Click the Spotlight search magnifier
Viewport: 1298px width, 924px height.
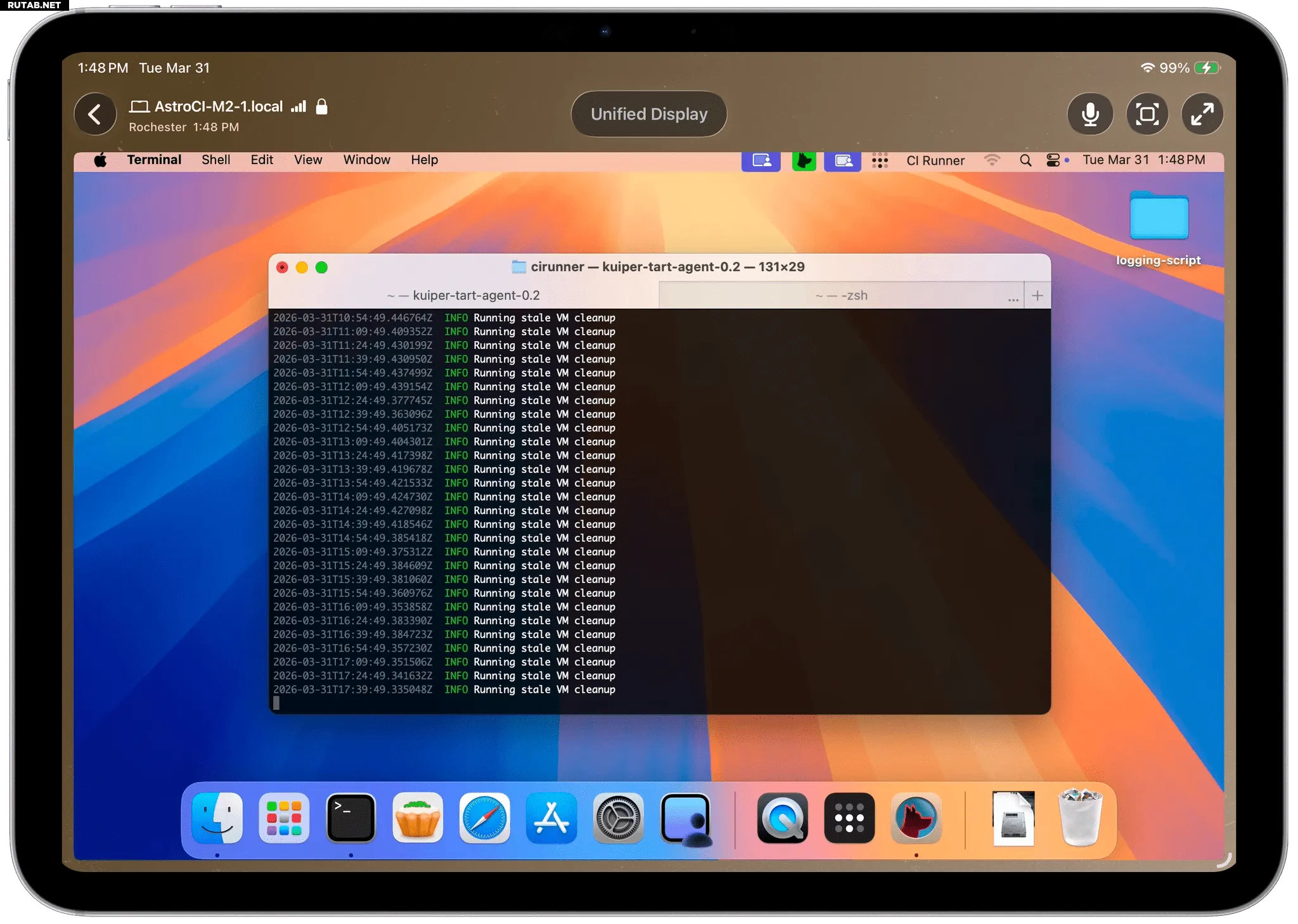click(x=1025, y=160)
